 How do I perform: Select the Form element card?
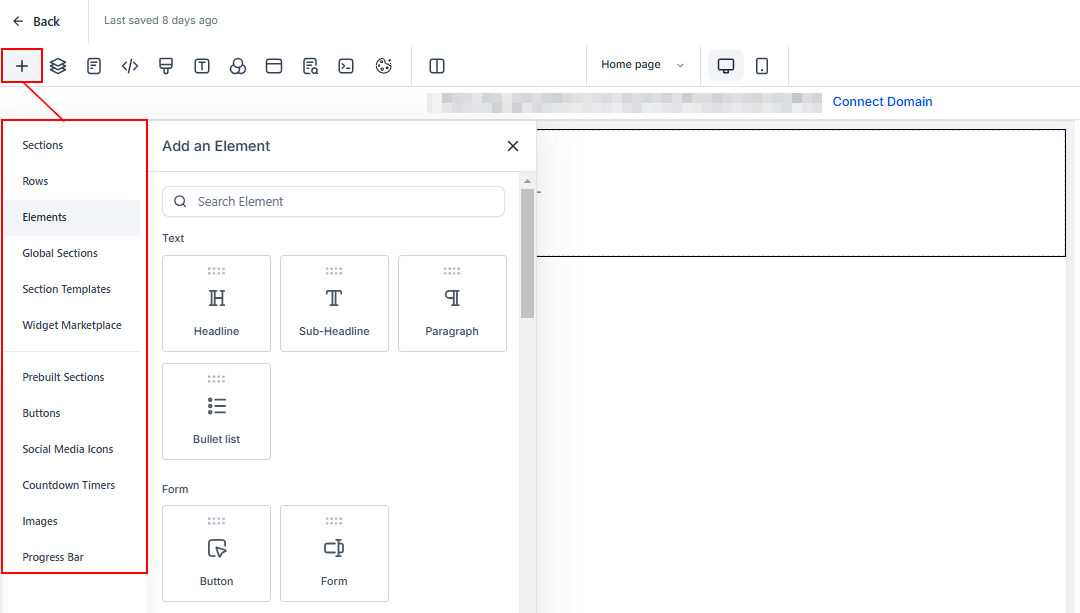[x=334, y=554]
